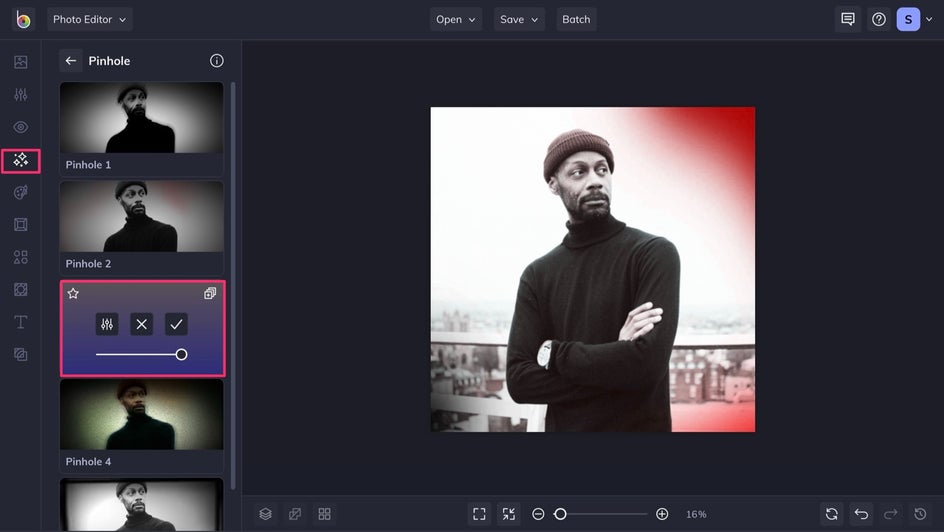Viewport: 944px width, 532px height.
Task: Expand the Photo Editor dropdown
Action: coord(90,19)
